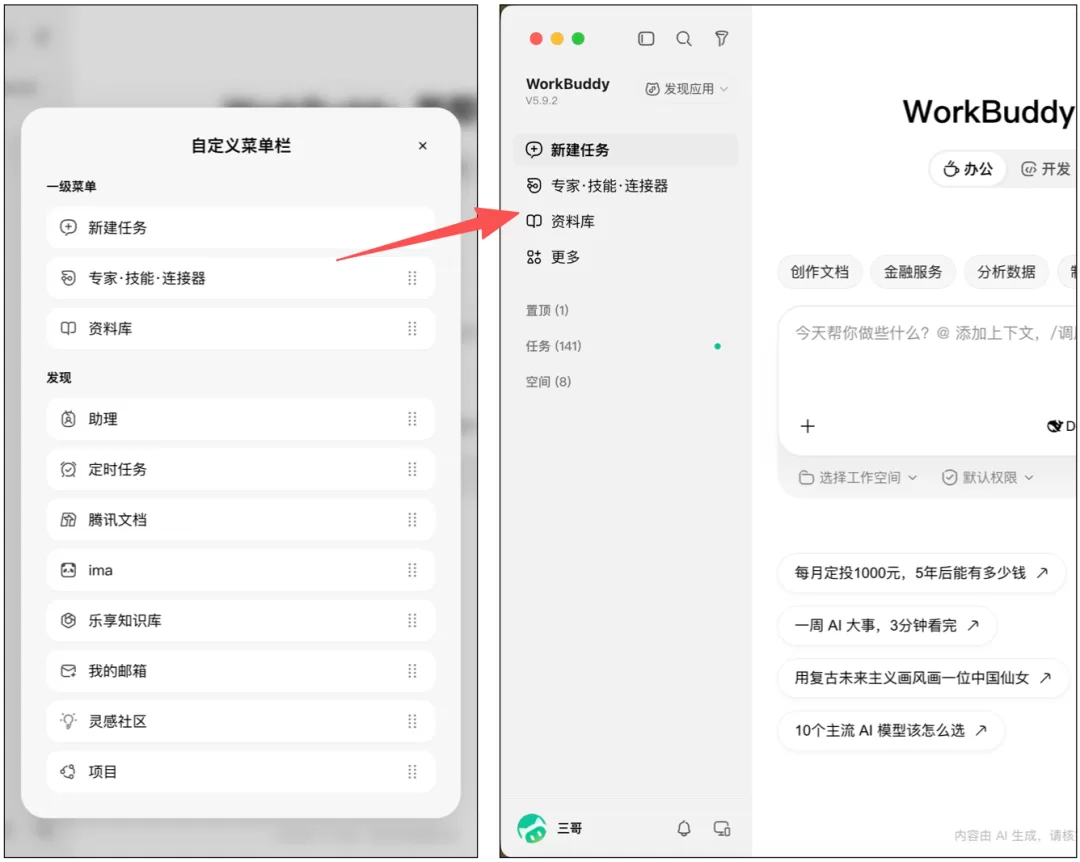The image size is (1080, 862).
Task: Open the 发现应用 dropdown
Action: click(x=686, y=89)
